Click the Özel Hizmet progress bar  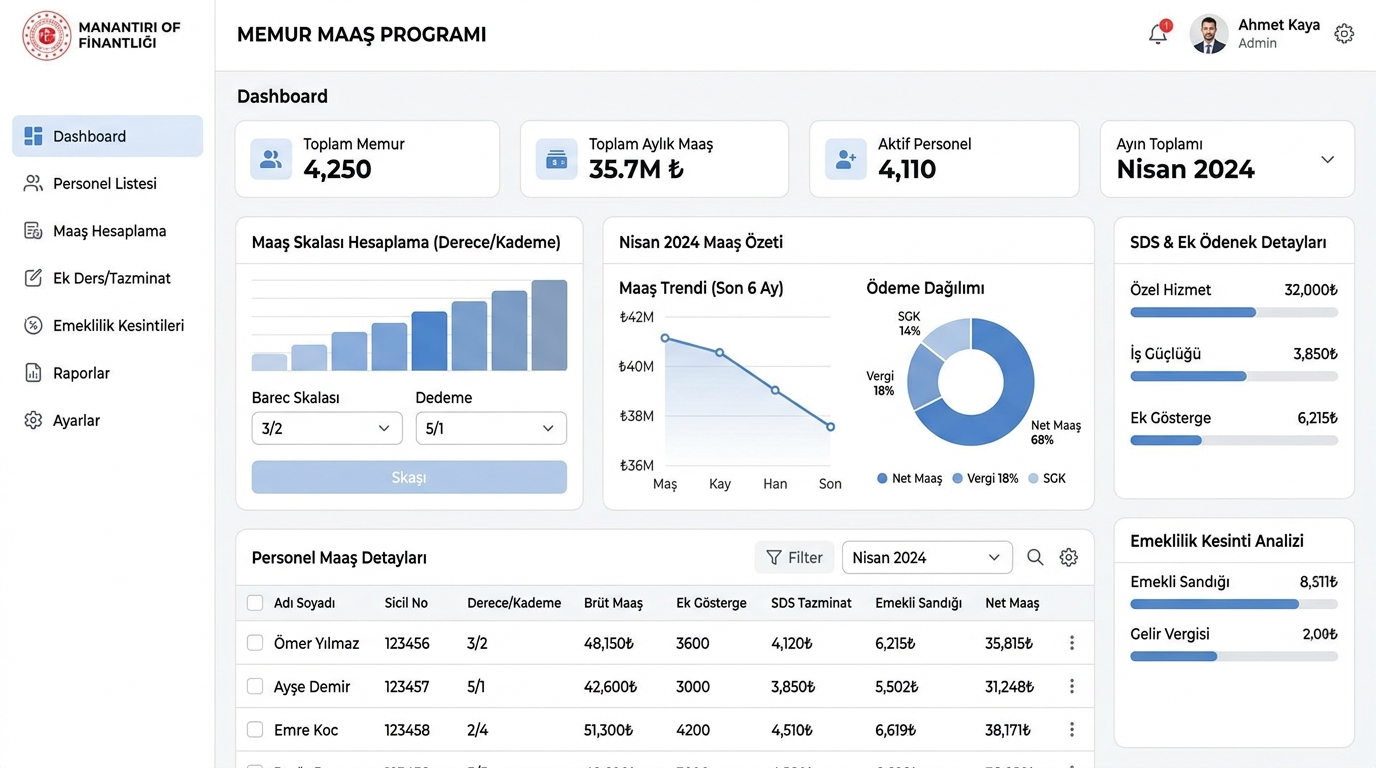1234,313
